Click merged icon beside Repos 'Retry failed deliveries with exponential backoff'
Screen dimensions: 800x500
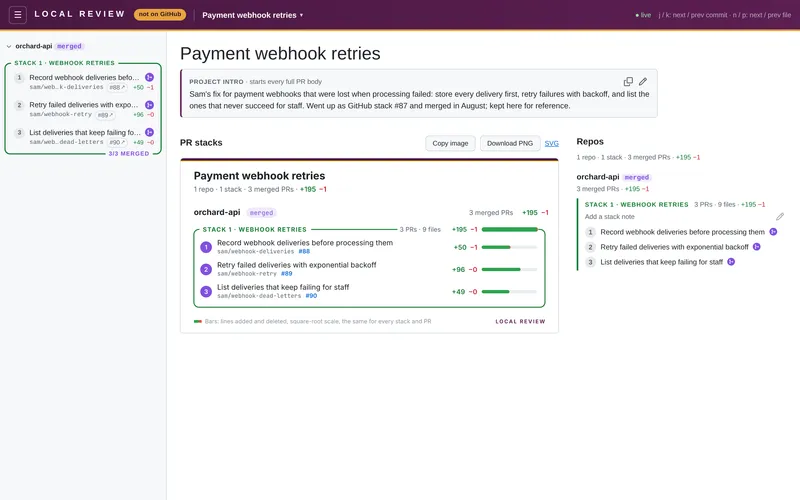coord(757,247)
